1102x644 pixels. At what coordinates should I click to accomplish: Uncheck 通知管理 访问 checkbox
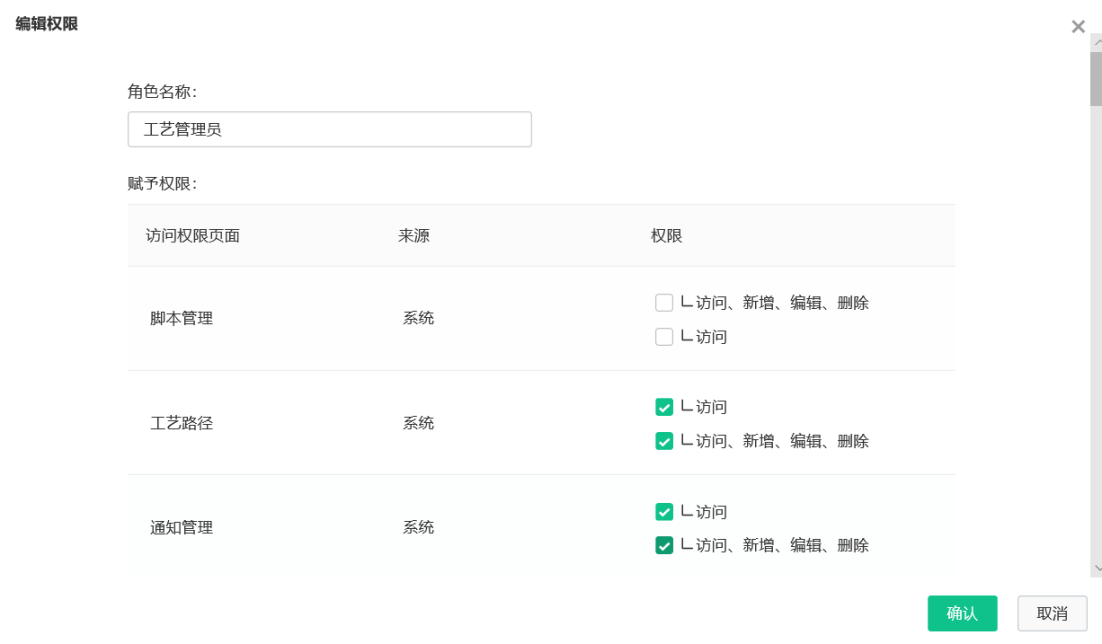(x=663, y=511)
